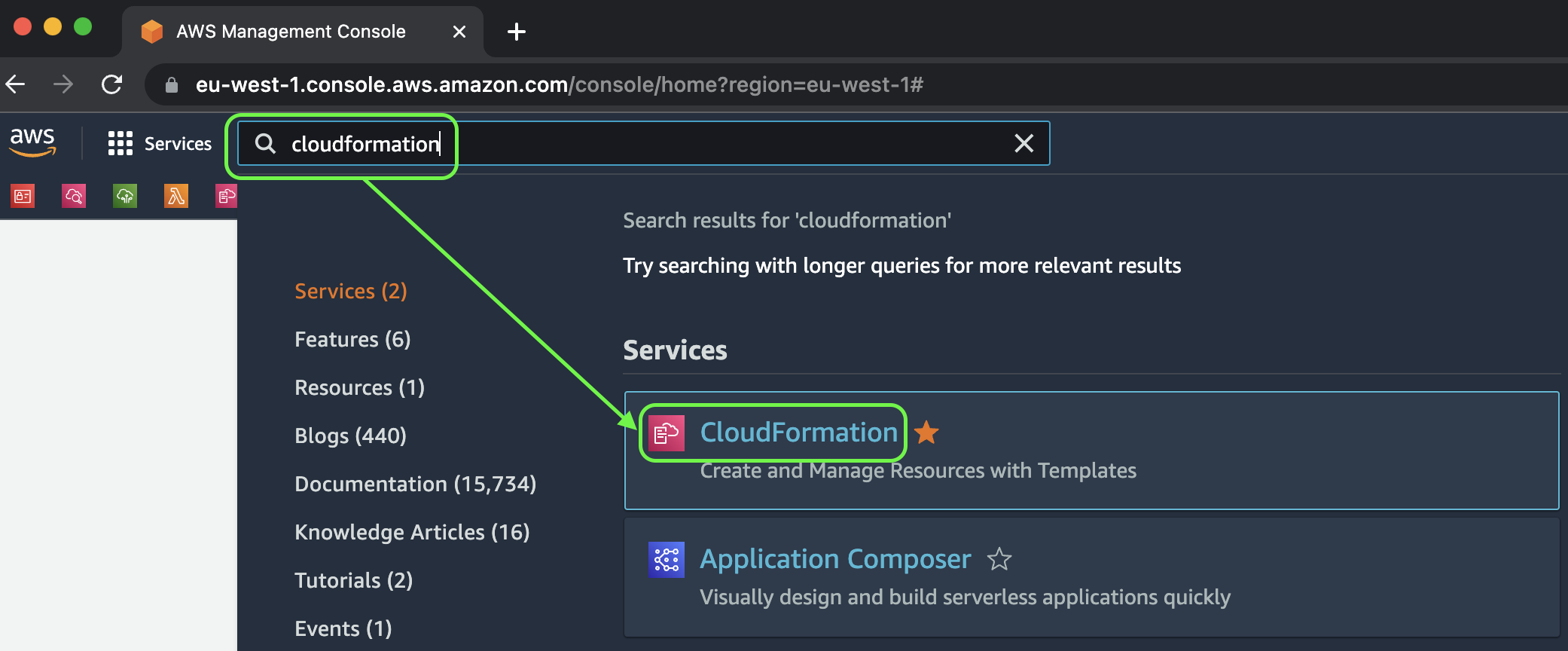Click the browser address bar URL
Viewport: 1568px width, 651px height.
[x=560, y=84]
